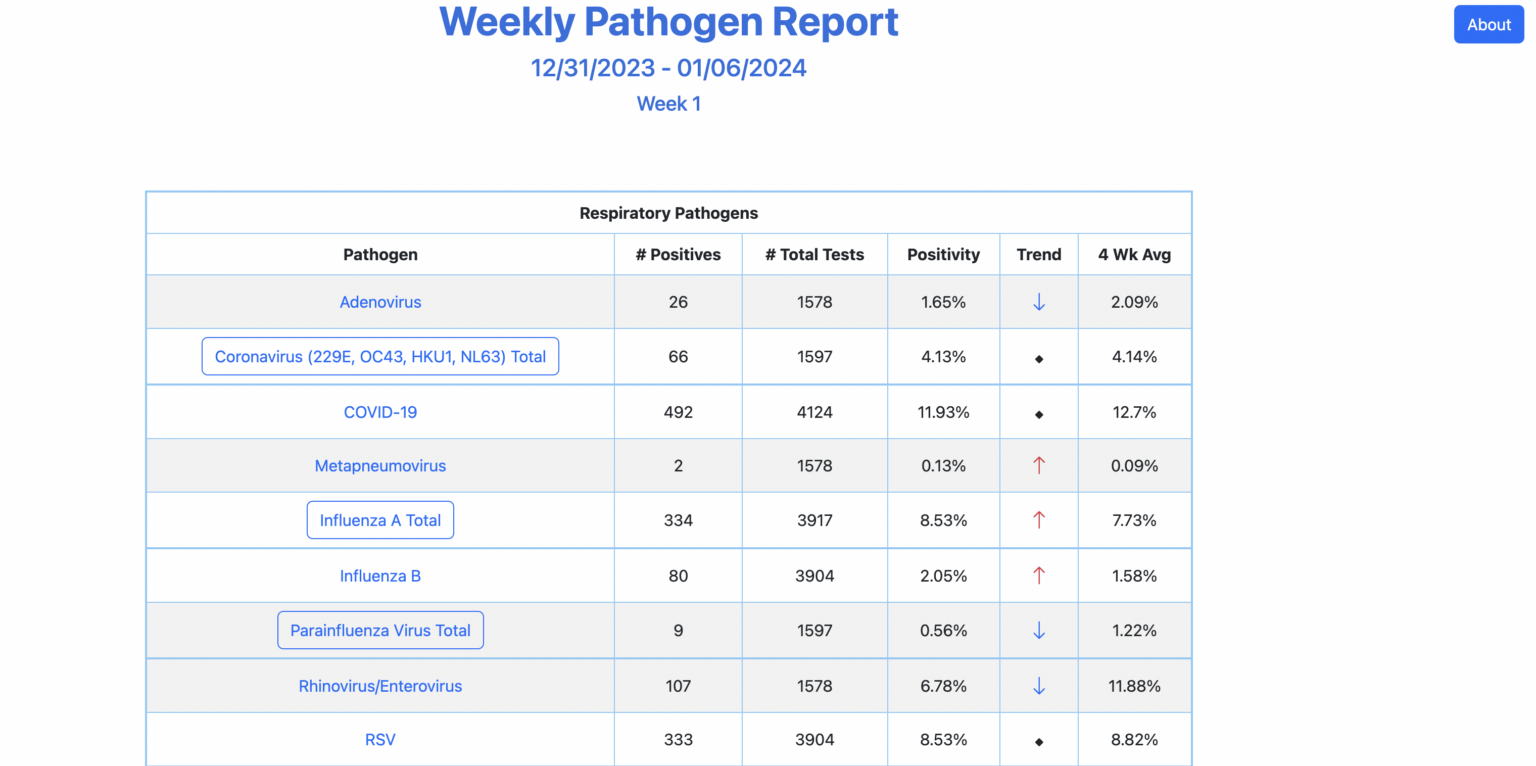Click the upward trend arrow for Metapneumovirus
This screenshot has width=1536, height=766.
(1038, 465)
